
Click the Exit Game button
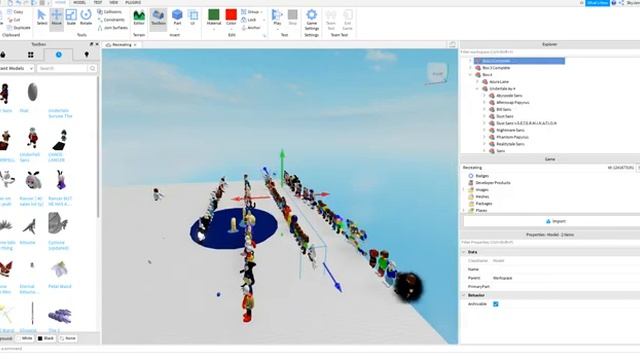347,19
